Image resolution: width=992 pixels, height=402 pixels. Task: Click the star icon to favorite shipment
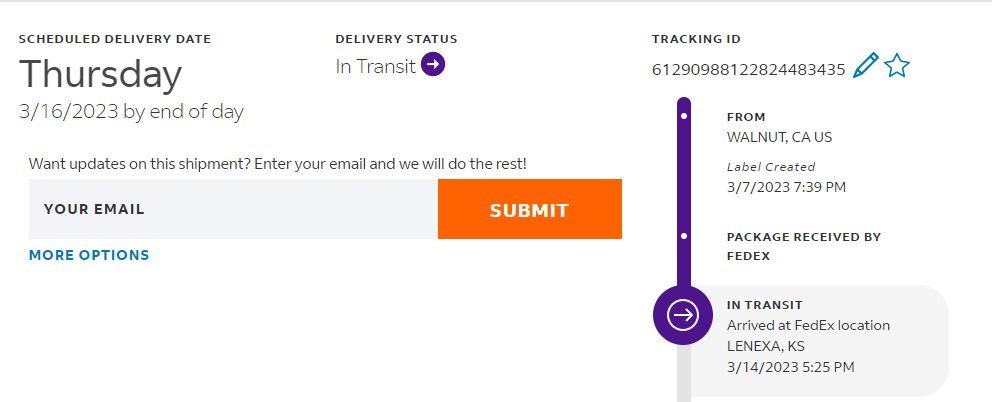(897, 67)
